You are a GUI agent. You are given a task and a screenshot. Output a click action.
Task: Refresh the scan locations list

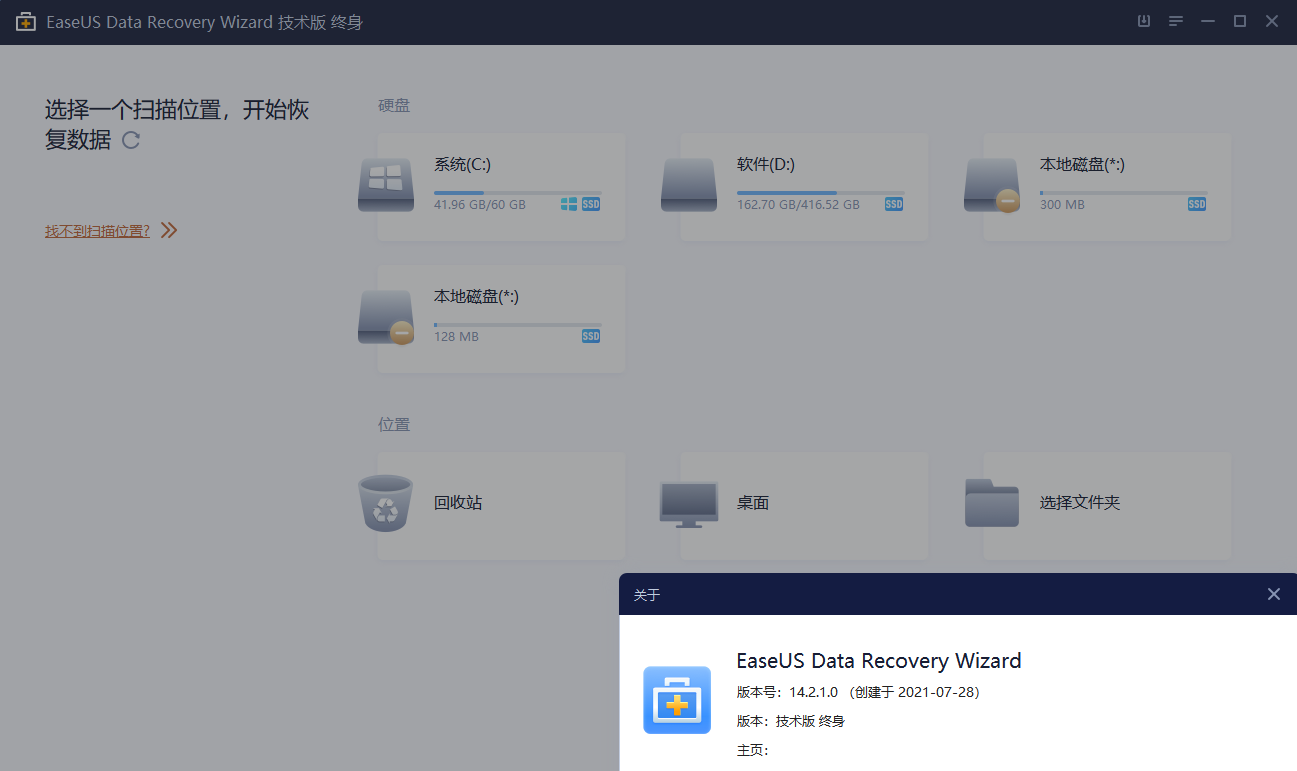131,140
